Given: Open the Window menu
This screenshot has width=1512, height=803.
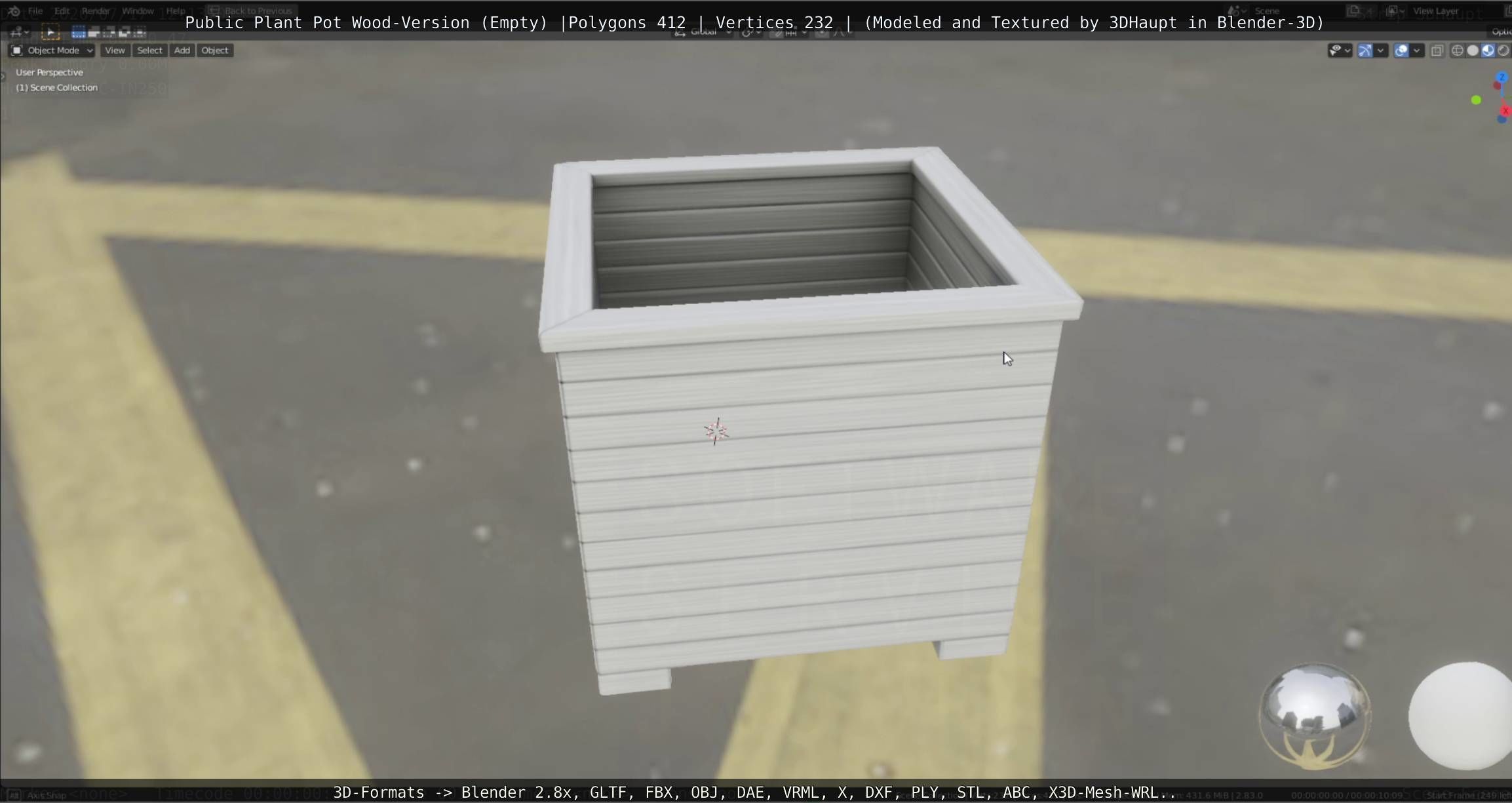Looking at the screenshot, I should click(138, 11).
